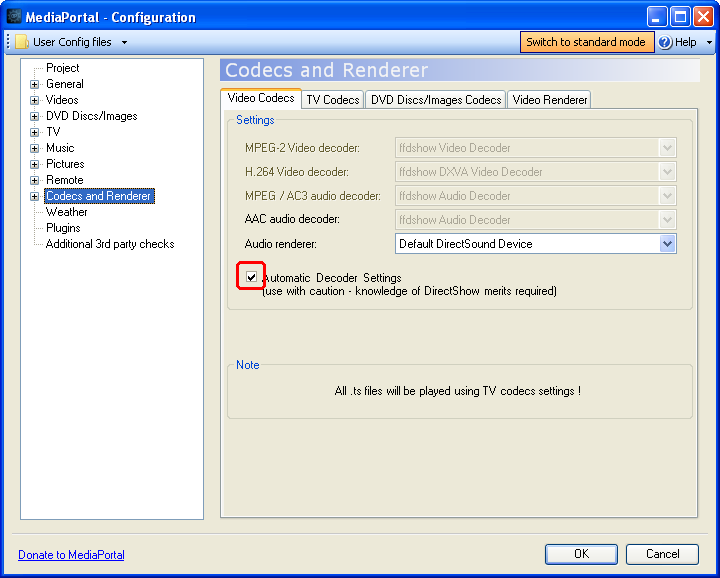The image size is (720, 578).
Task: Expand the General tree node
Action: (34, 85)
